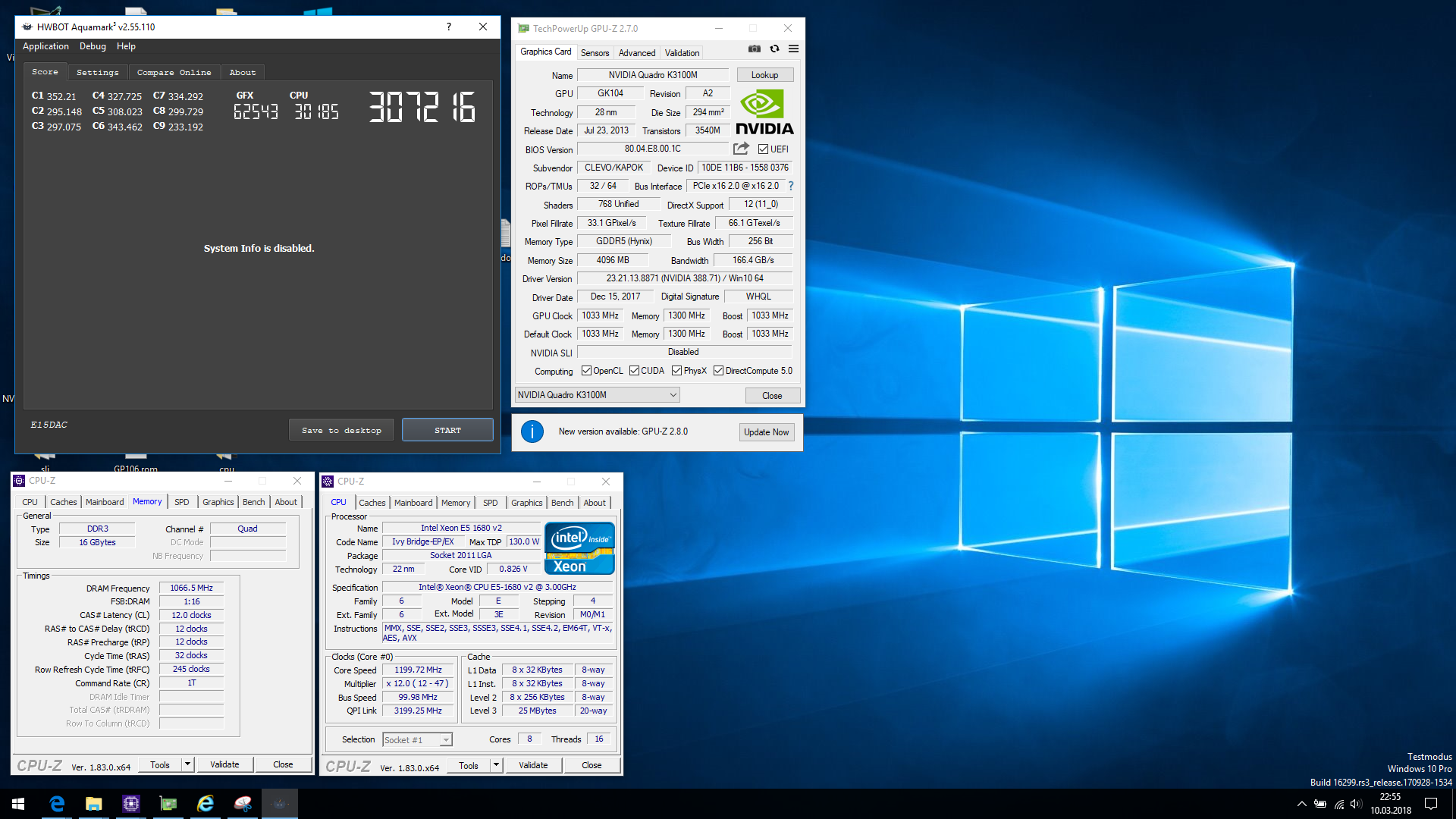Click the DRAM Frequency value 1066.5 MHz

pyautogui.click(x=192, y=588)
